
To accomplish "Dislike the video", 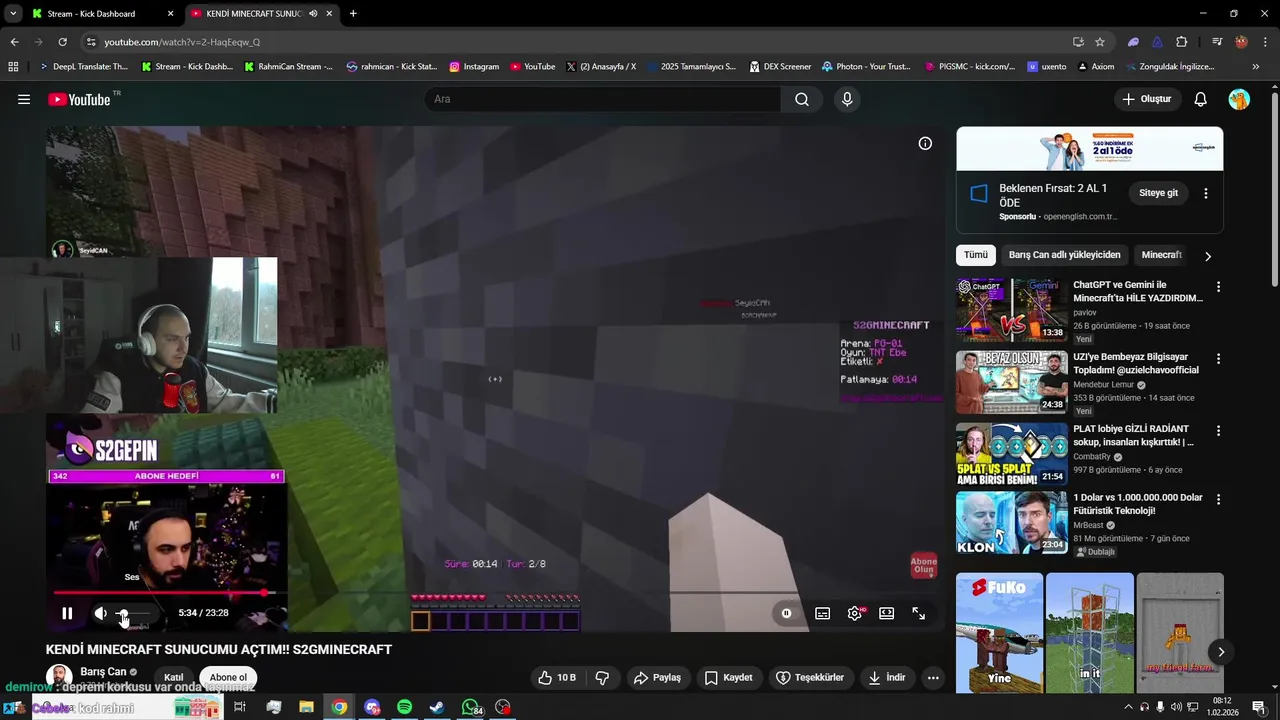I will tap(602, 677).
